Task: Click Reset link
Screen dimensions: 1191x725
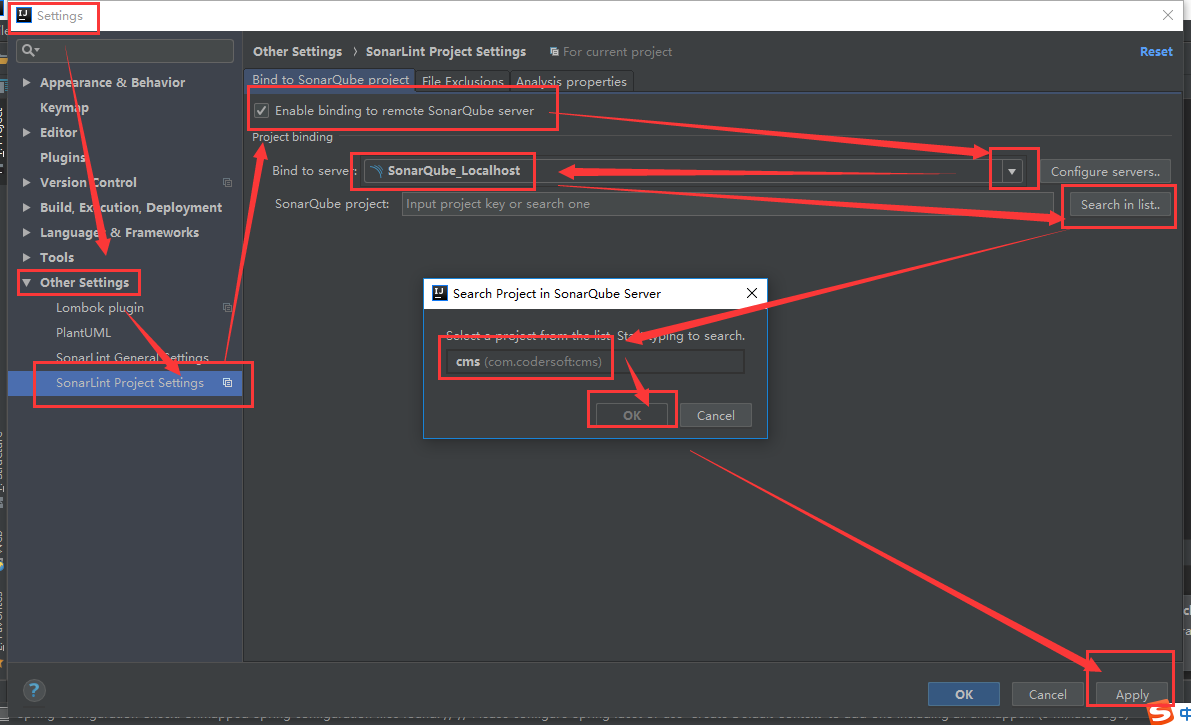Action: 1156,52
